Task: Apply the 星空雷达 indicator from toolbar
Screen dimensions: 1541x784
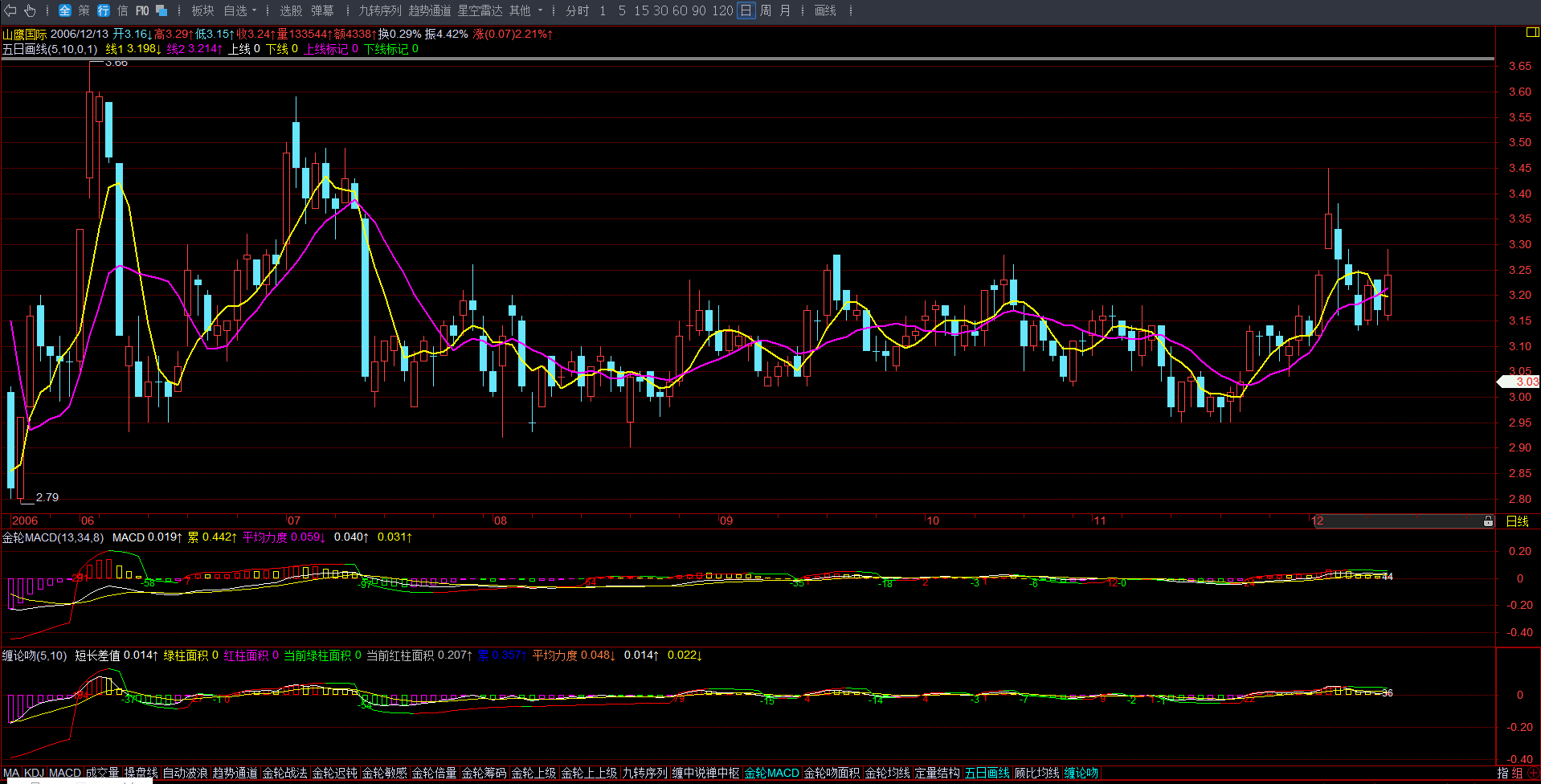Action: 480,10
